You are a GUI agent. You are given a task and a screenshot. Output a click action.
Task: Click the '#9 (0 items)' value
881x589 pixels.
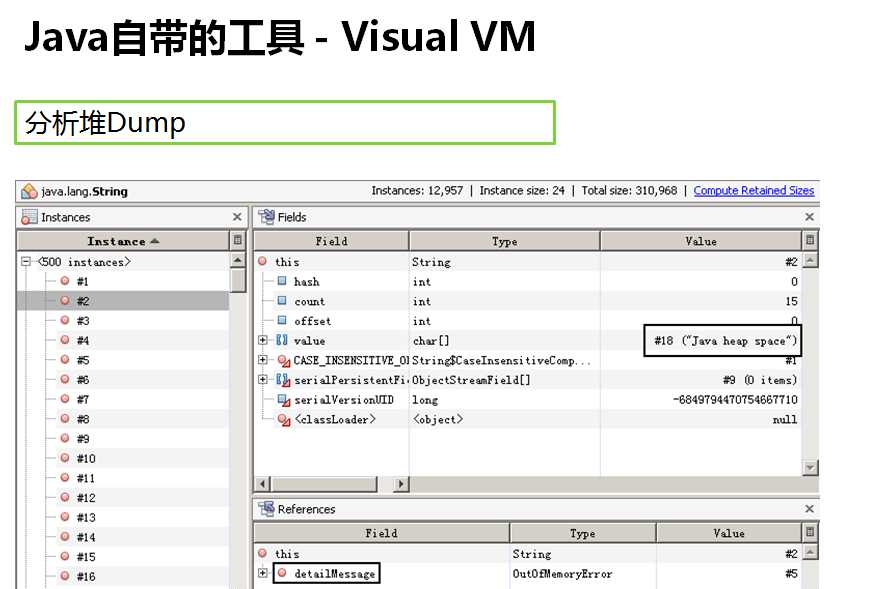click(760, 380)
